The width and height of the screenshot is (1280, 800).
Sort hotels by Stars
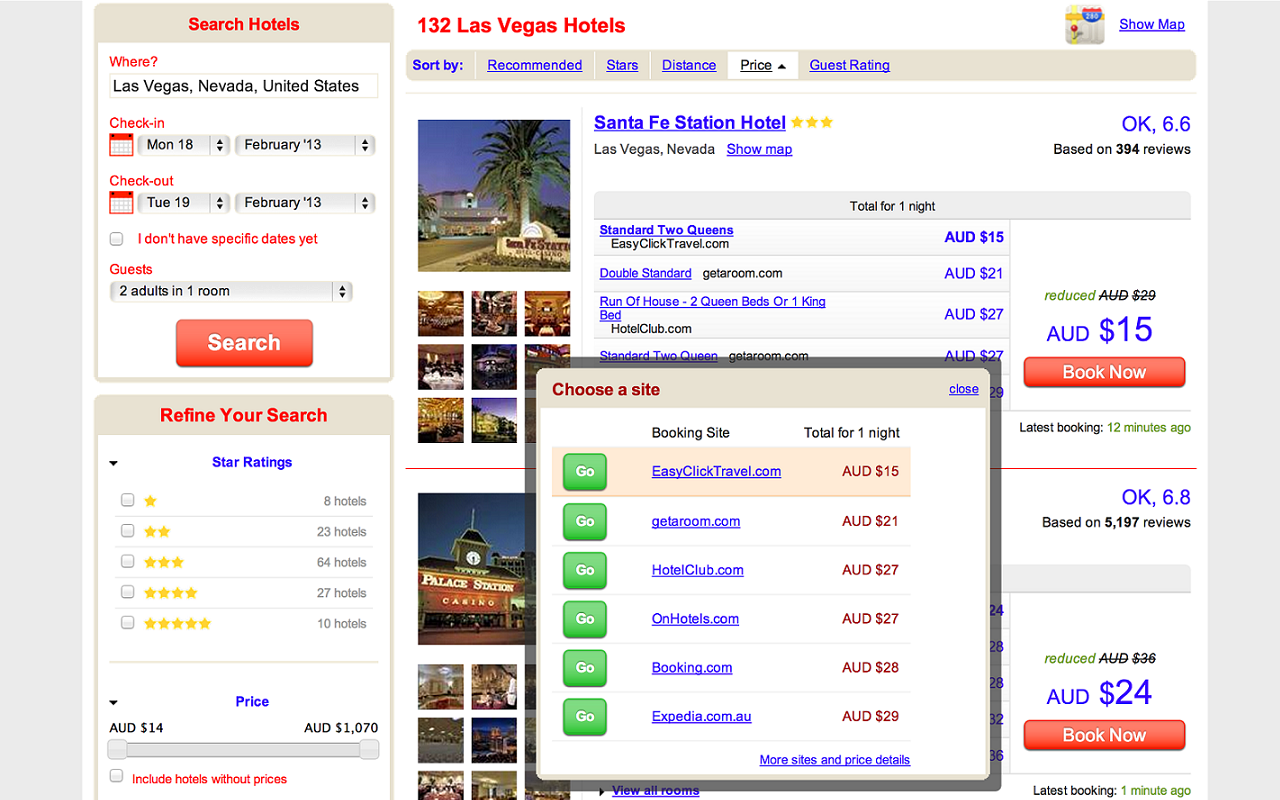pos(622,65)
